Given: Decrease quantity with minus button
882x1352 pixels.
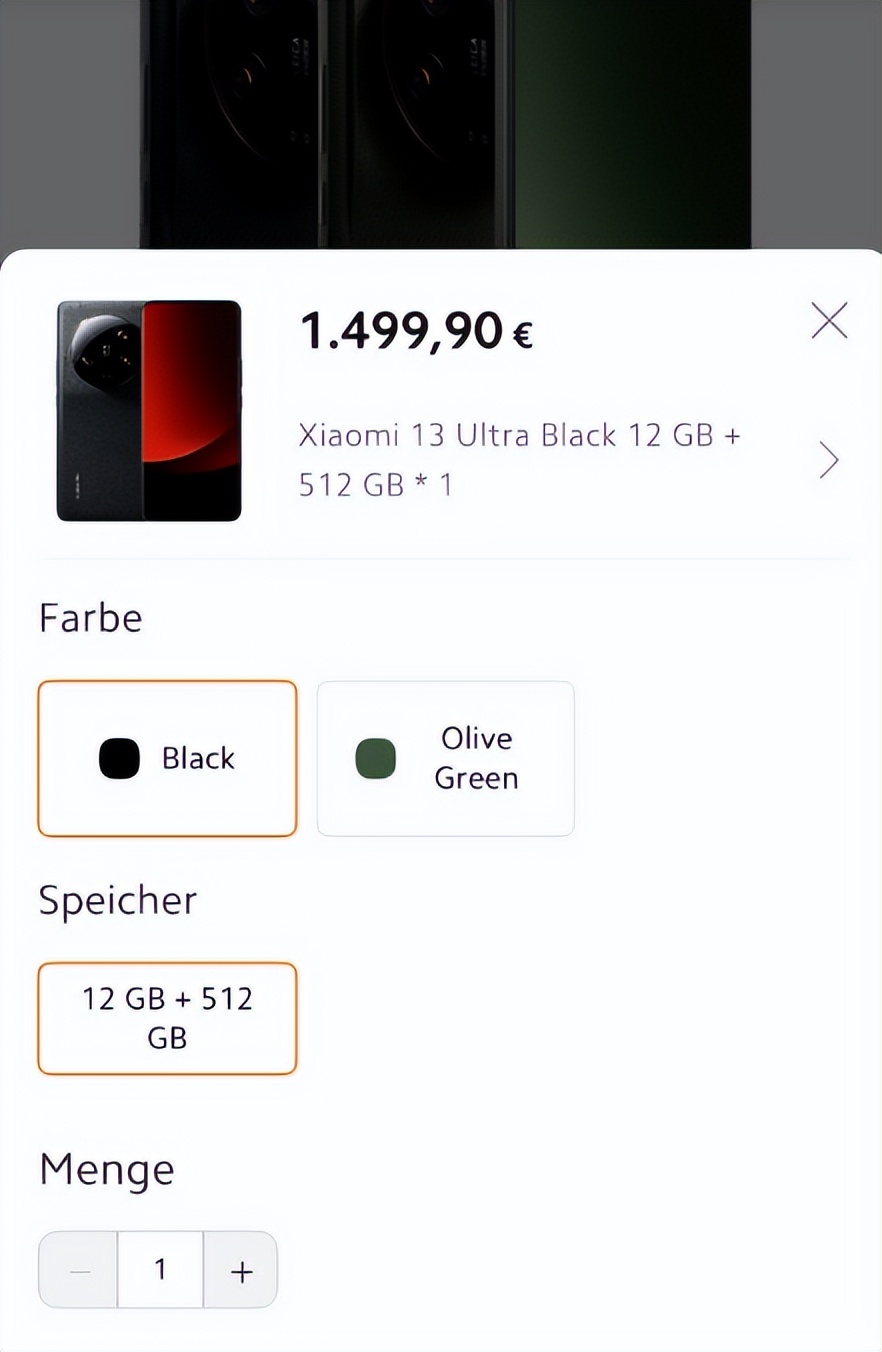Looking at the screenshot, I should [x=79, y=1270].
